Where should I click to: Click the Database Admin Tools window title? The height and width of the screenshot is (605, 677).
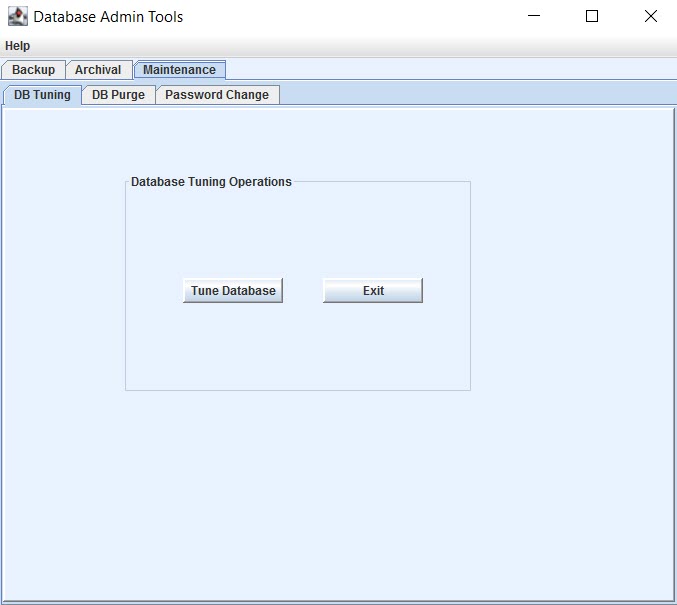coord(108,17)
